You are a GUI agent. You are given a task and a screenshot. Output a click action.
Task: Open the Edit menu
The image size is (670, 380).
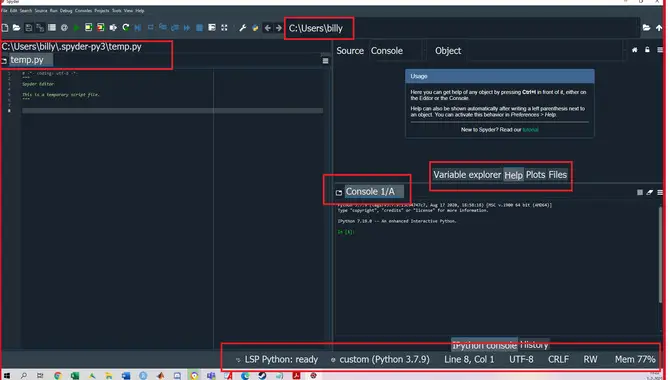[14, 11]
